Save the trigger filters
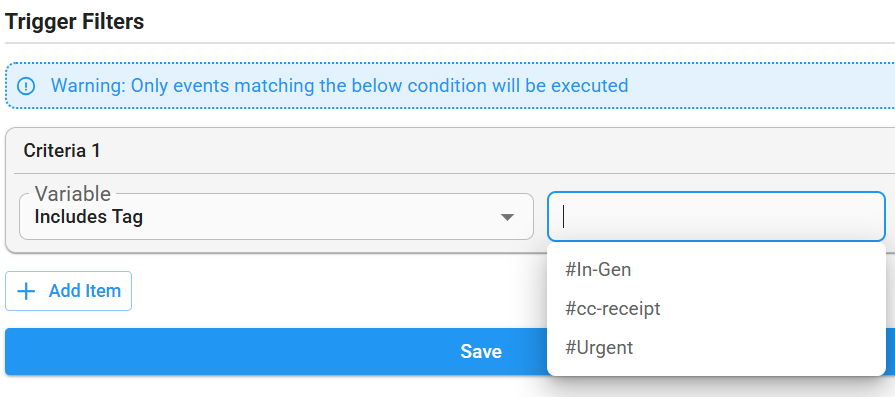 click(276, 351)
